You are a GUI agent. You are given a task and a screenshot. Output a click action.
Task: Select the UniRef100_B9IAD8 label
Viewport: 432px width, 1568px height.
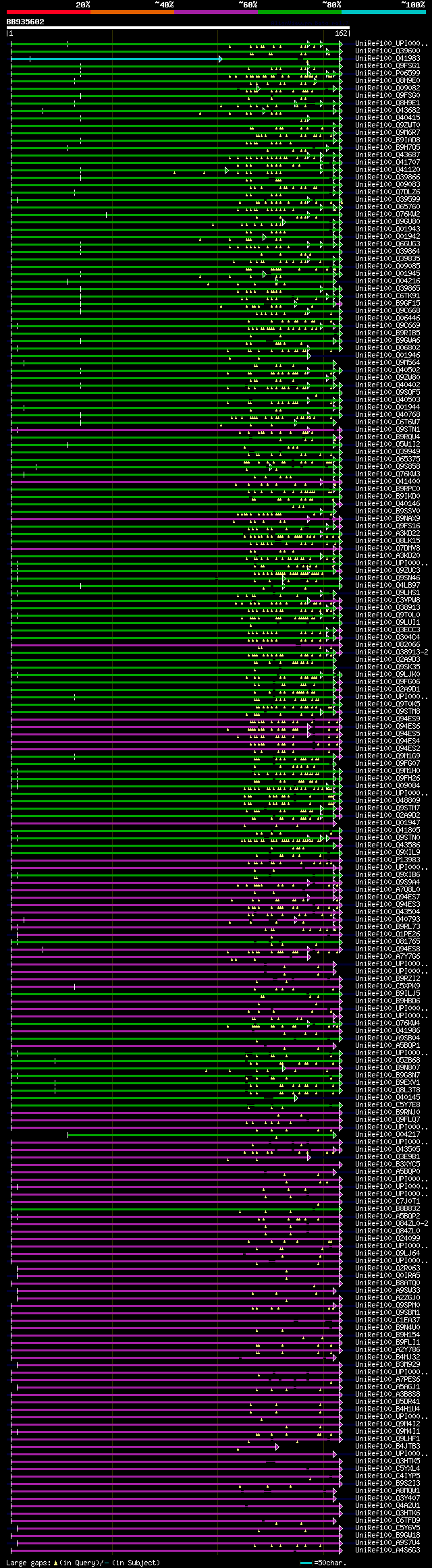(387, 140)
